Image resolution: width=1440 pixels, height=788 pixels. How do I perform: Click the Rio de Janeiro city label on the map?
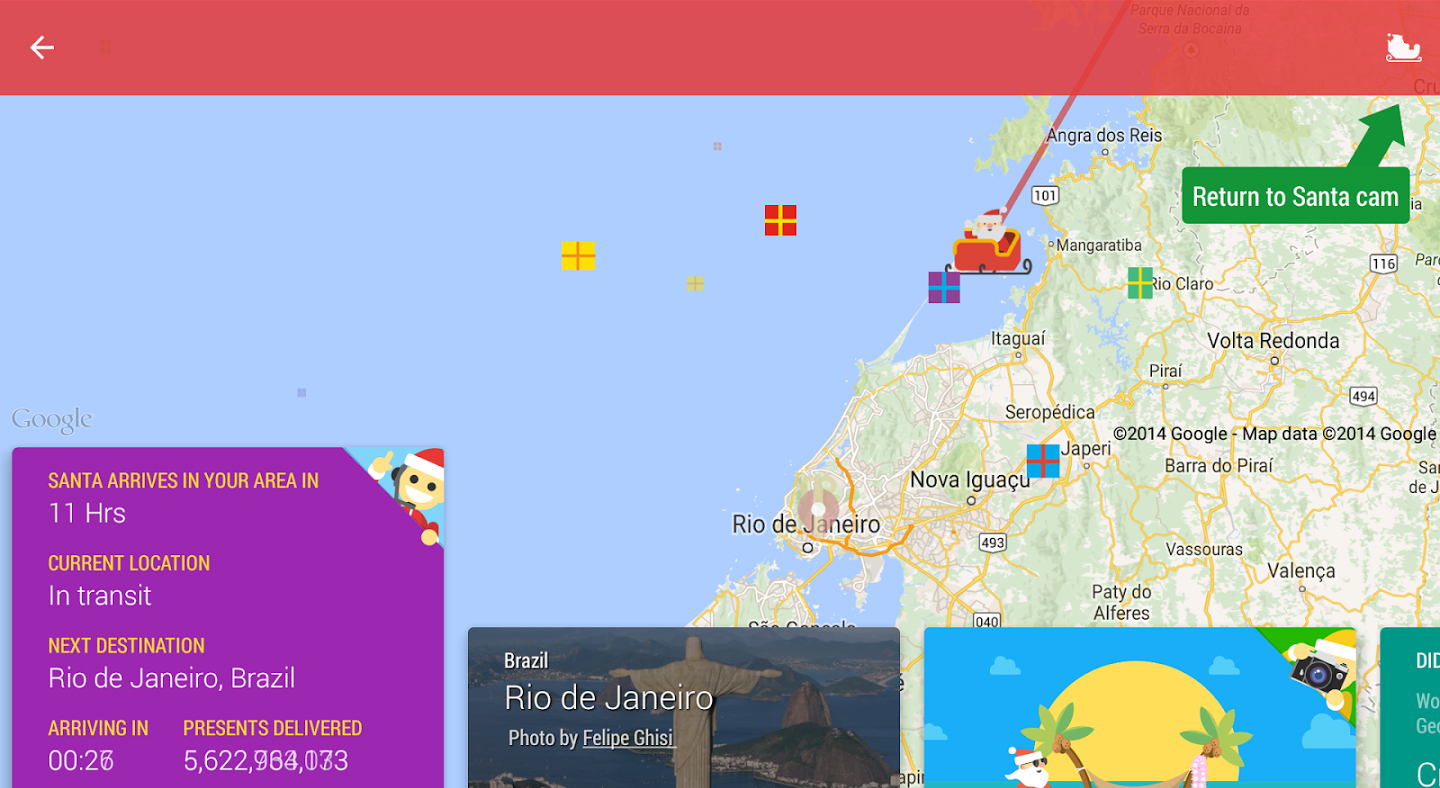tap(806, 524)
